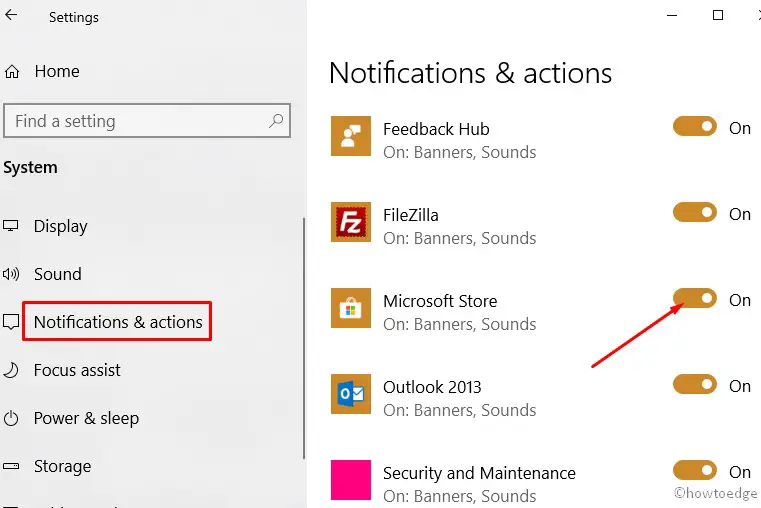Go to Home in Settings sidebar

click(56, 71)
